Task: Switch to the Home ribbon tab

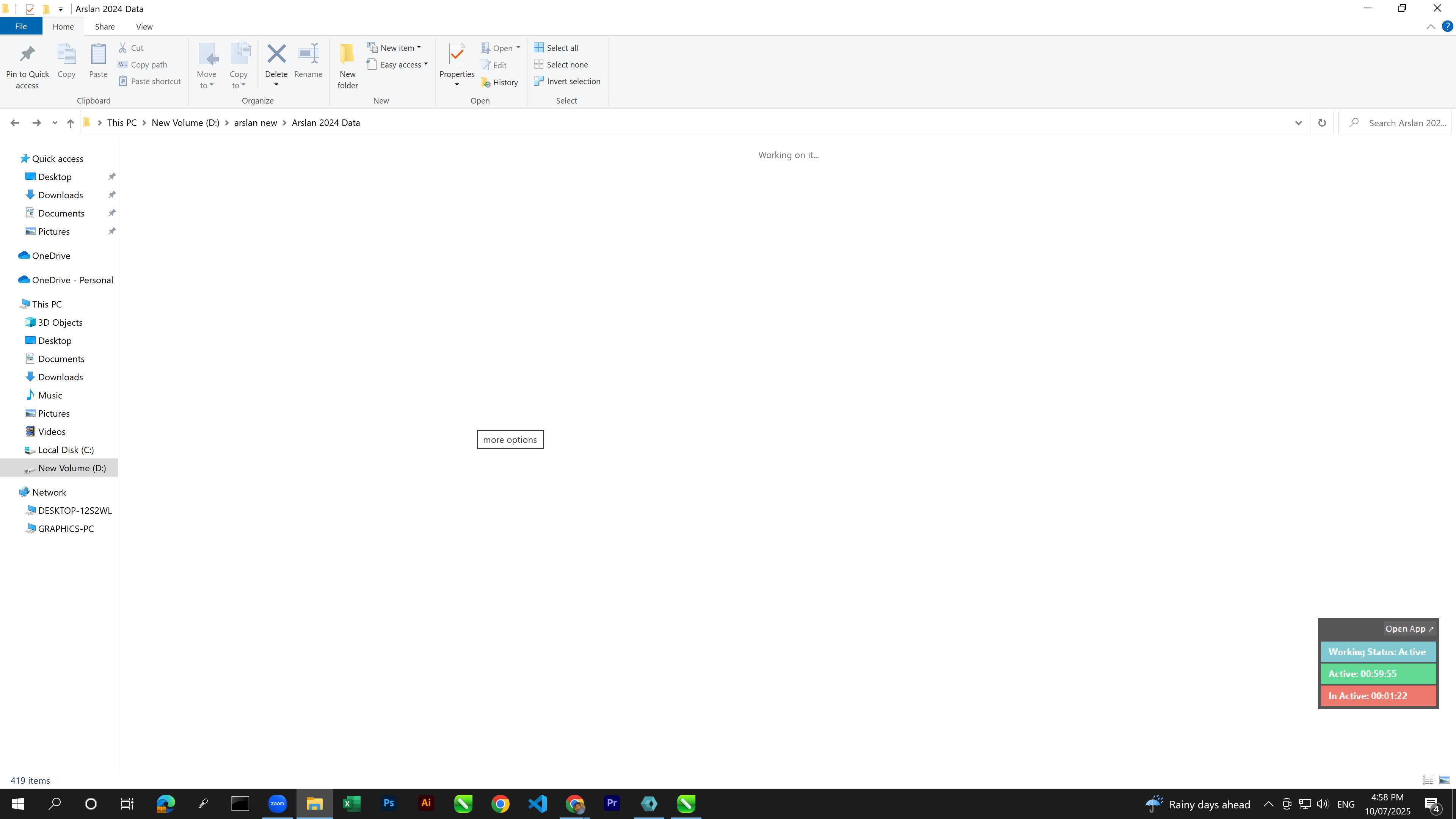Action: coord(63,27)
